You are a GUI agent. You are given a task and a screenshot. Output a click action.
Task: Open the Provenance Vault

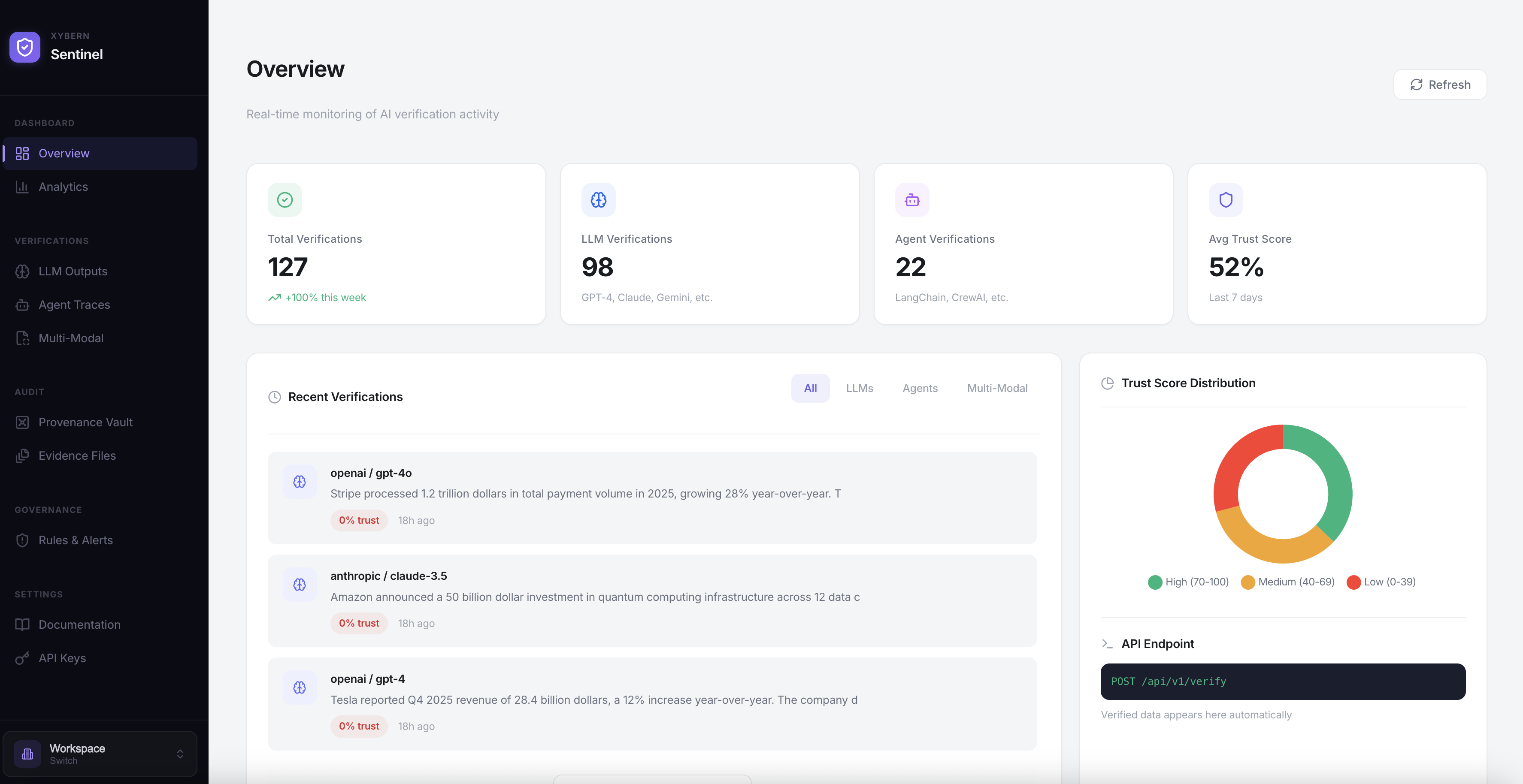85,422
